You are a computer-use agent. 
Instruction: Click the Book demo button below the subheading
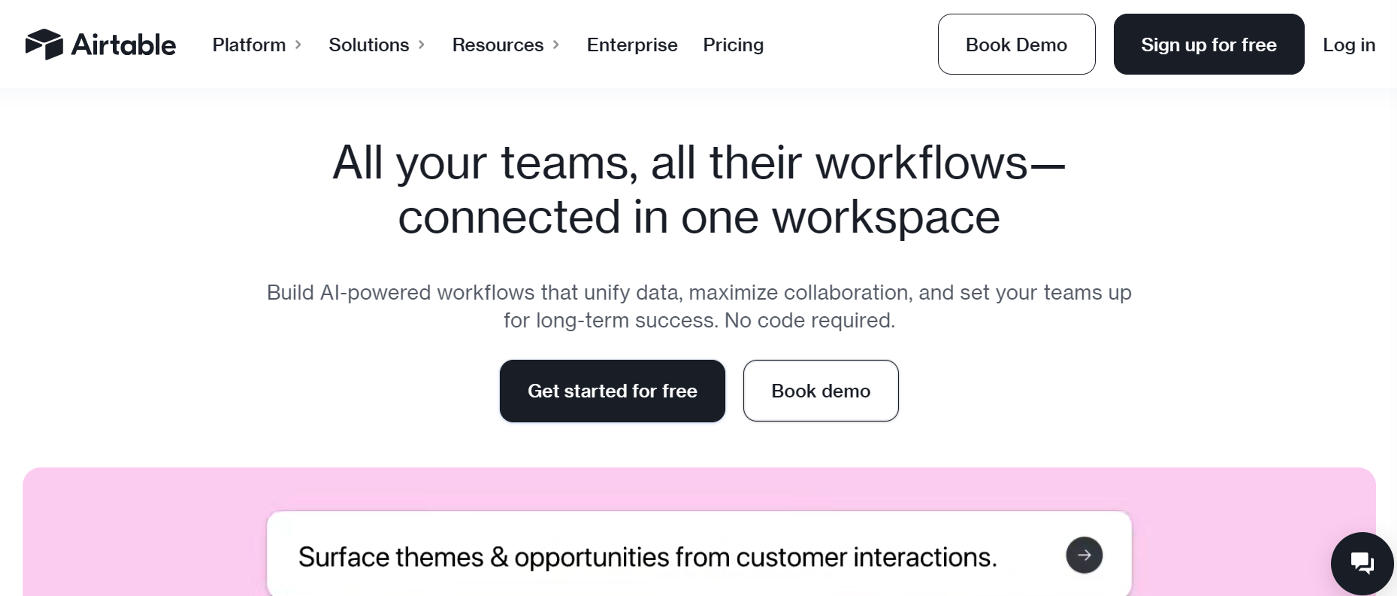[820, 391]
